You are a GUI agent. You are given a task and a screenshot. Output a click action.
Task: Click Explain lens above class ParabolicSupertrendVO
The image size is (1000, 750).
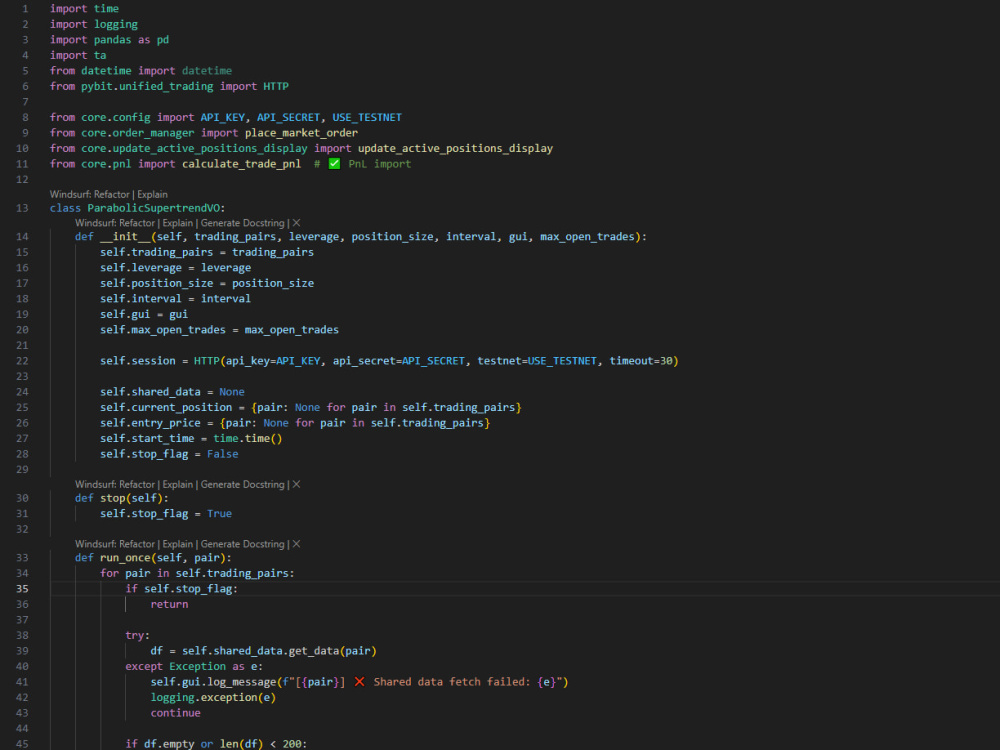click(152, 195)
